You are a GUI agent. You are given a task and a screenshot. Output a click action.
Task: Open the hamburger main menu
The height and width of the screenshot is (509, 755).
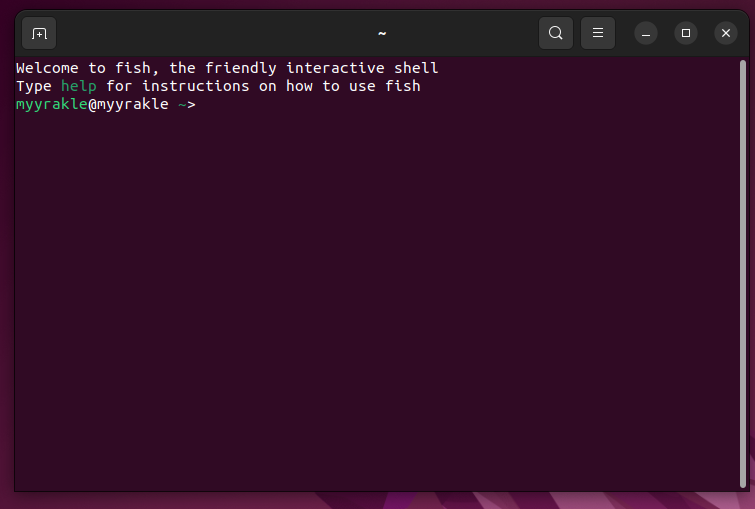tap(598, 33)
